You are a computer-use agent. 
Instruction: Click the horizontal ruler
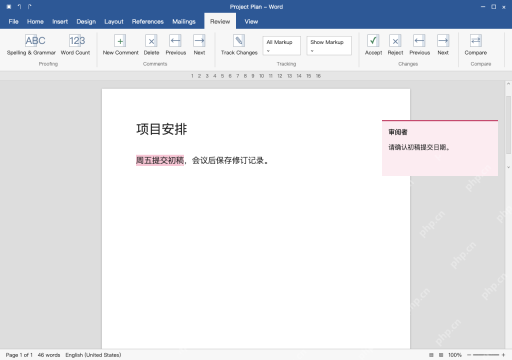[256, 76]
